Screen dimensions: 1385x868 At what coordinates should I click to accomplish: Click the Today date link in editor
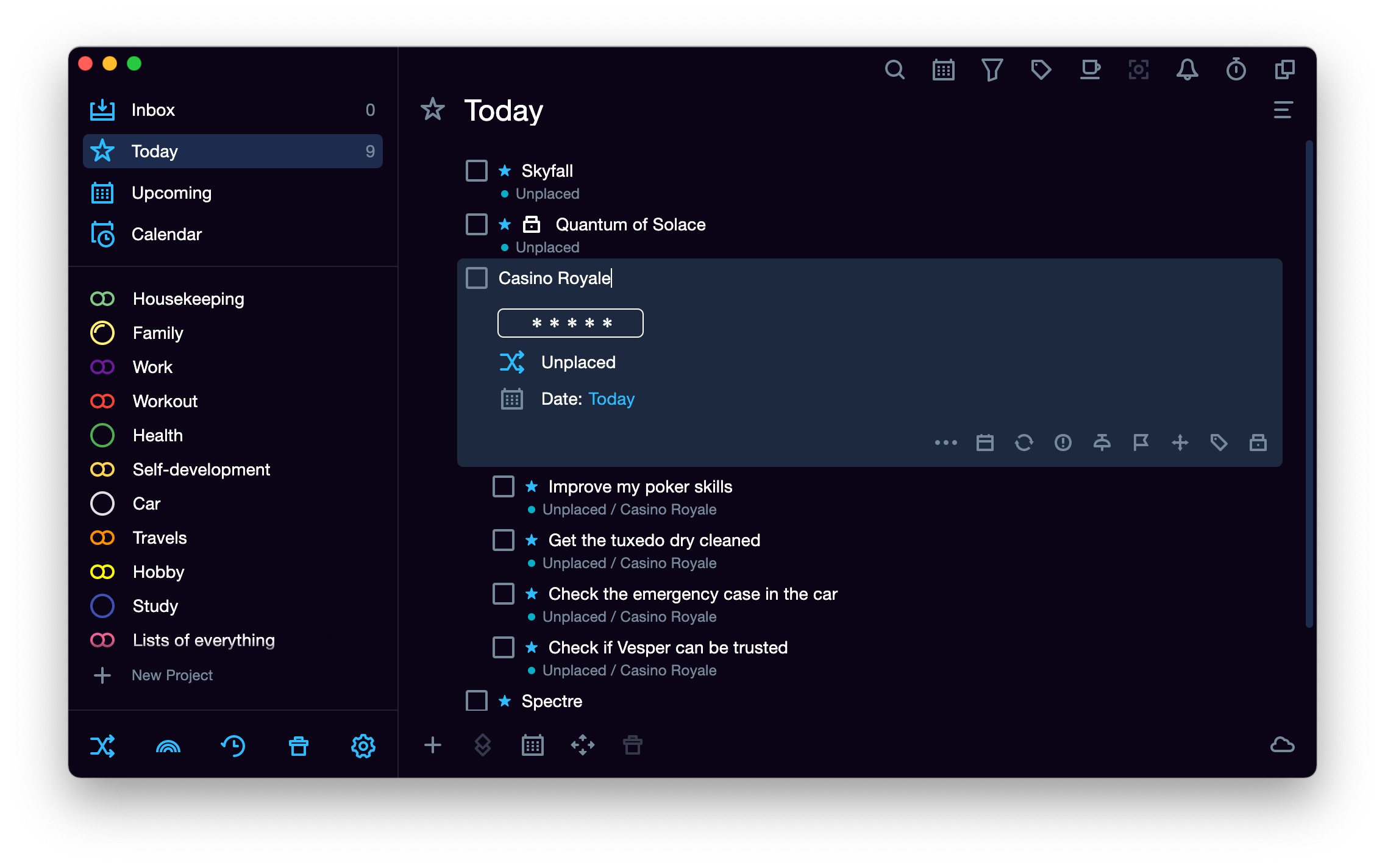pyautogui.click(x=611, y=399)
